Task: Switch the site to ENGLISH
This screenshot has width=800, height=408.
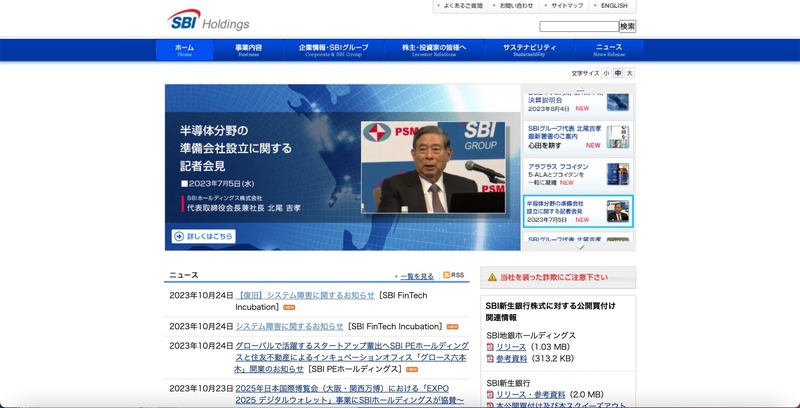Action: coord(614,6)
